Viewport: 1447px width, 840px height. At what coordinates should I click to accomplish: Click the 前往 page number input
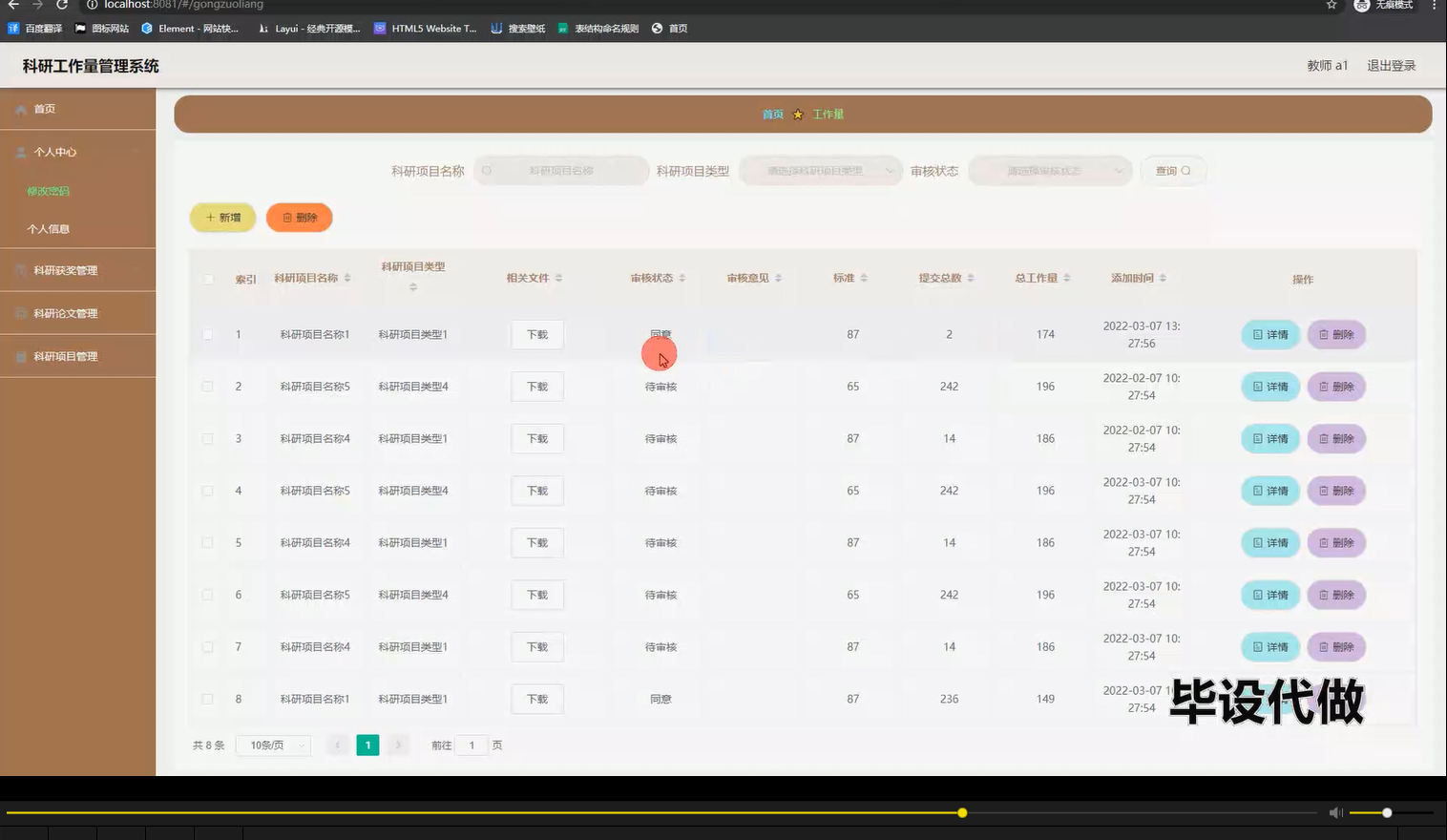pyautogui.click(x=472, y=745)
